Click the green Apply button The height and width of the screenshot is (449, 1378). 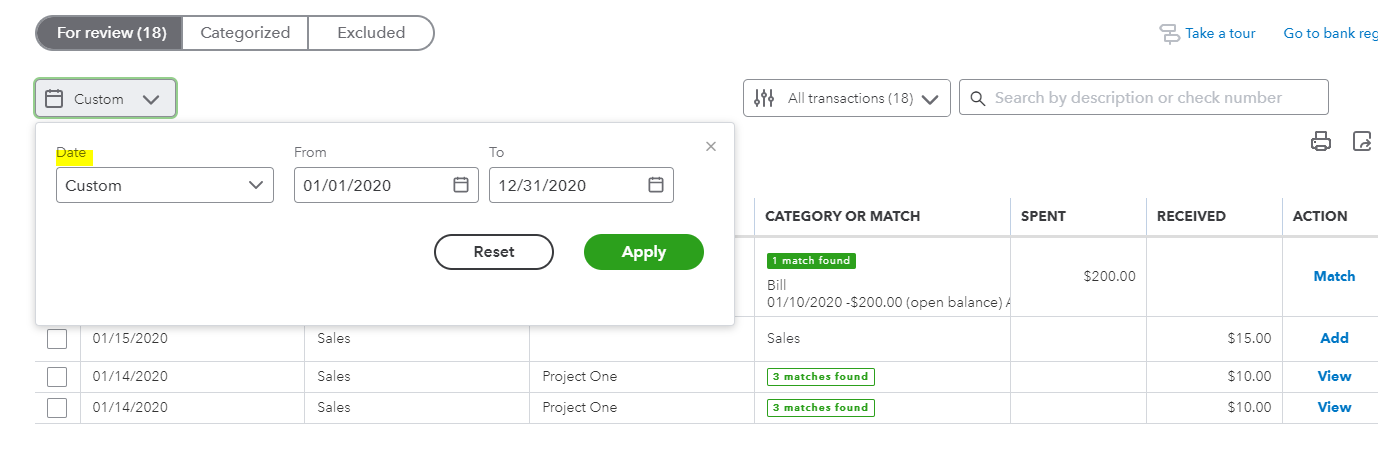tap(644, 252)
